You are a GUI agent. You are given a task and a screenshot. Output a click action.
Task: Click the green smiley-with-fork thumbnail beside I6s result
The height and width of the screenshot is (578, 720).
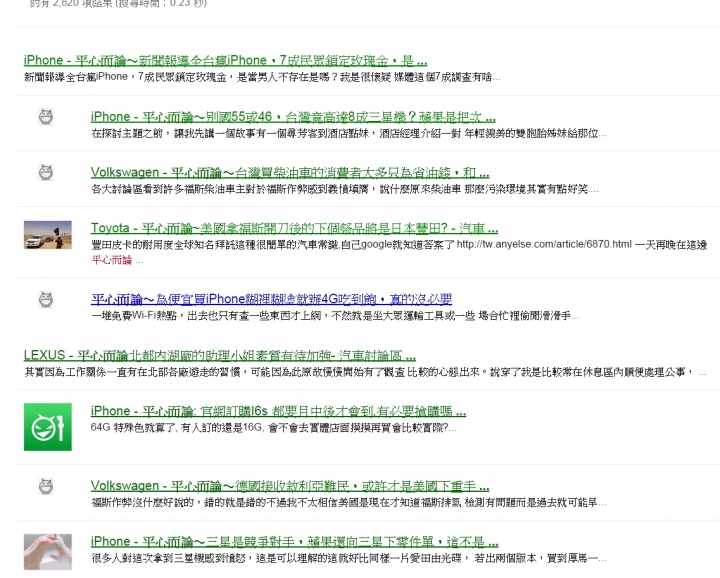point(48,426)
